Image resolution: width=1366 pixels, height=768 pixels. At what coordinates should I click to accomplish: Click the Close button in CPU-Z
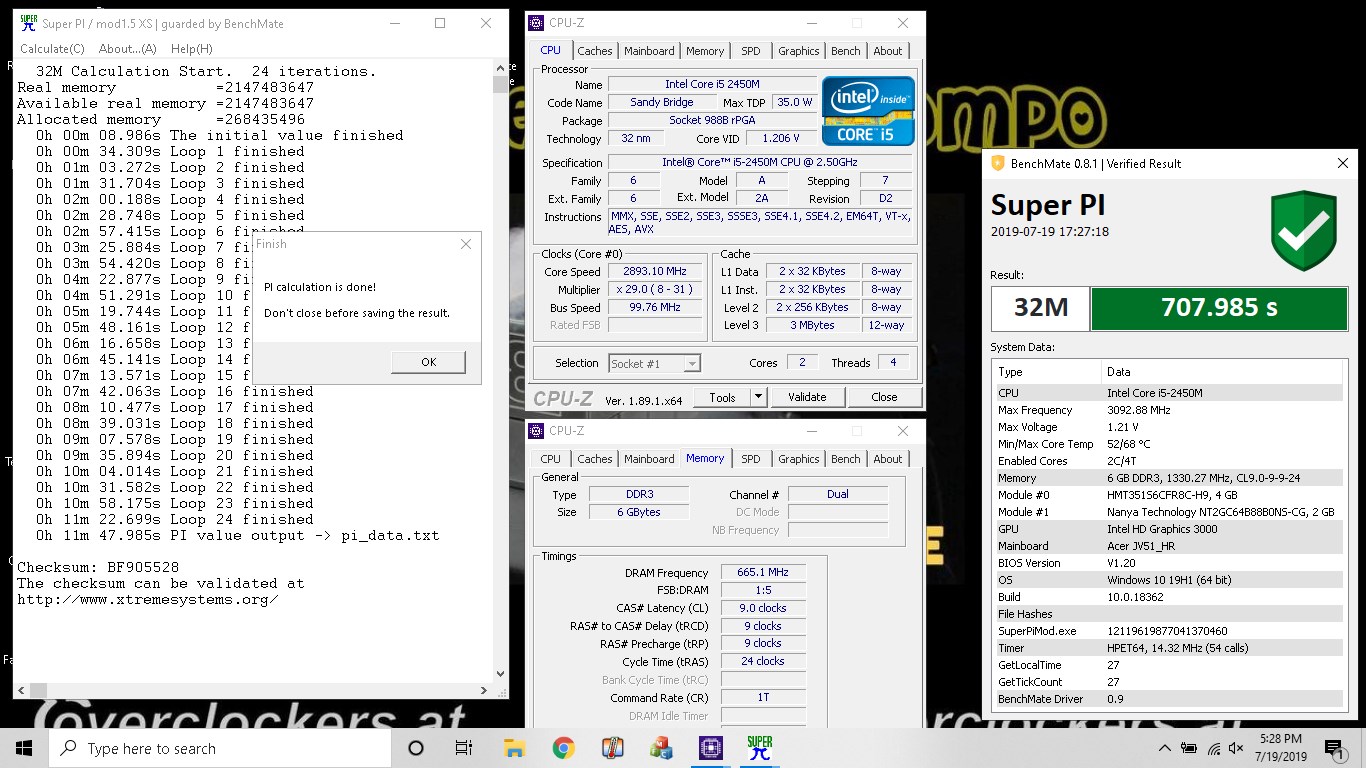tap(884, 397)
